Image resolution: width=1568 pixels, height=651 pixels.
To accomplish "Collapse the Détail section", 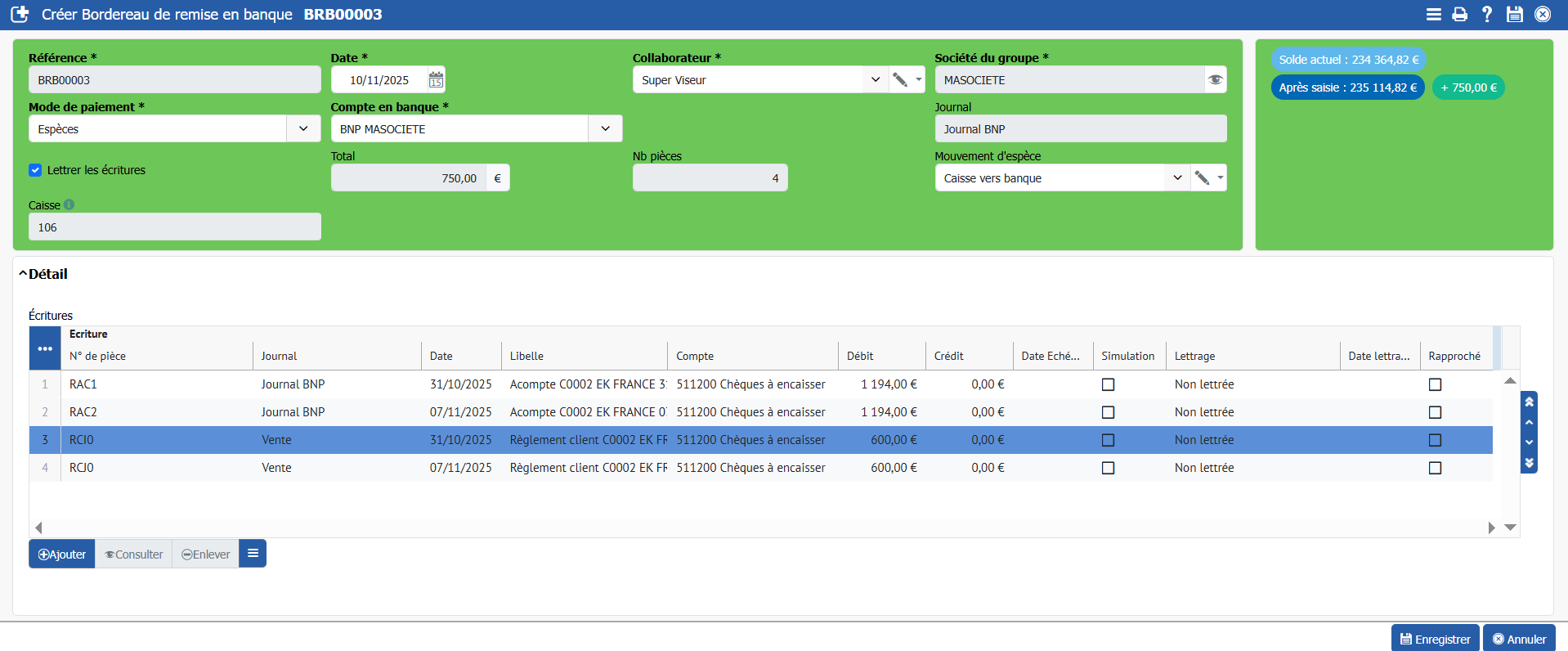I will 24,274.
